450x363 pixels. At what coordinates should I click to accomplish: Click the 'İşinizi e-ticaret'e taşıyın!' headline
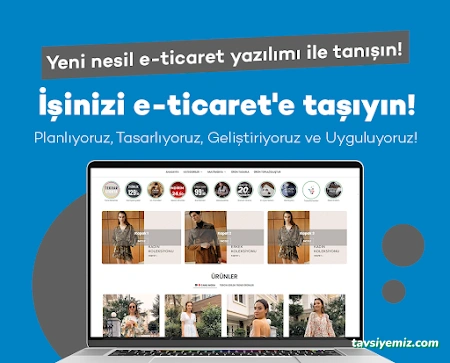(227, 103)
